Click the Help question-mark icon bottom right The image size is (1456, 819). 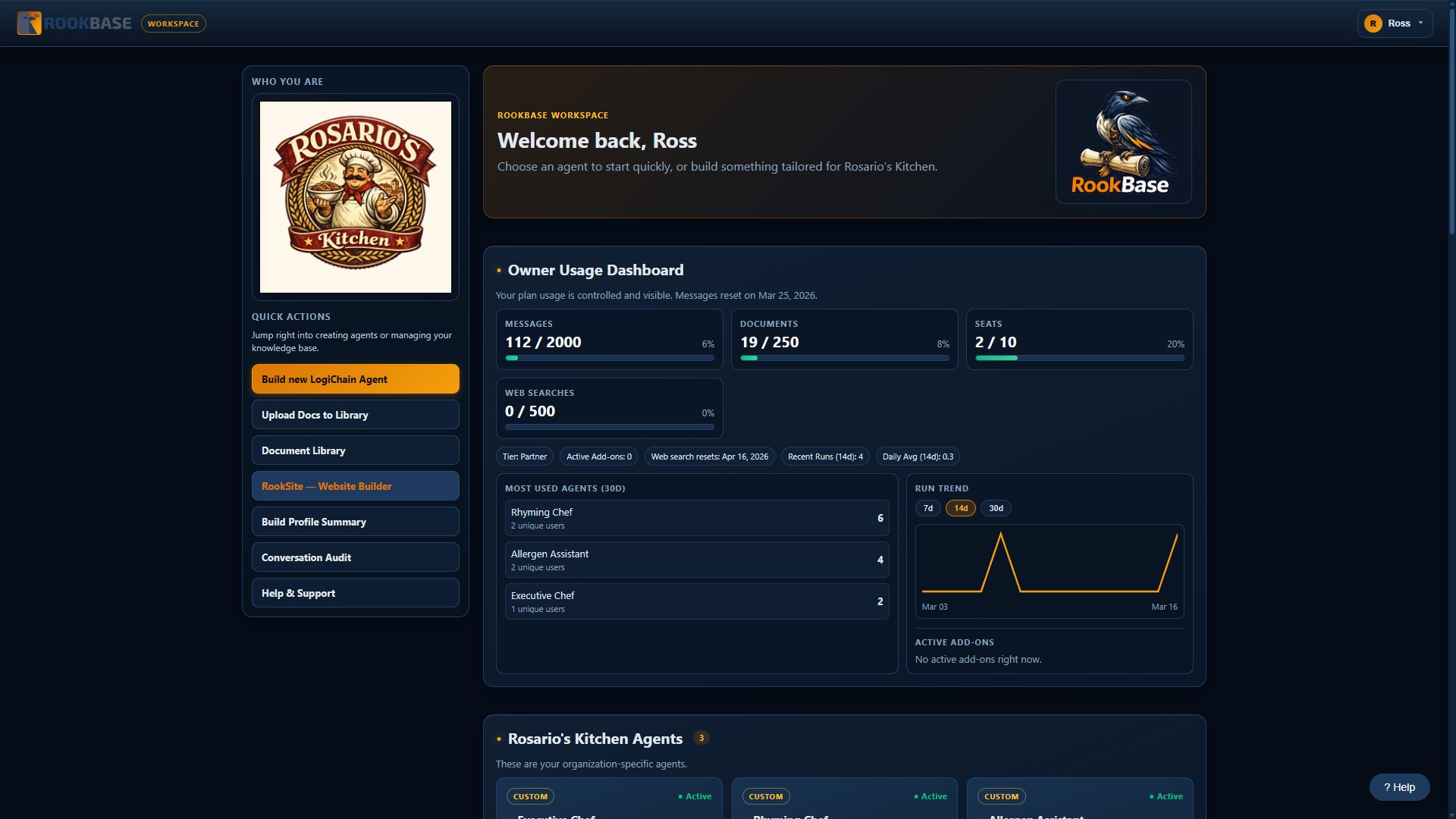tap(1386, 787)
